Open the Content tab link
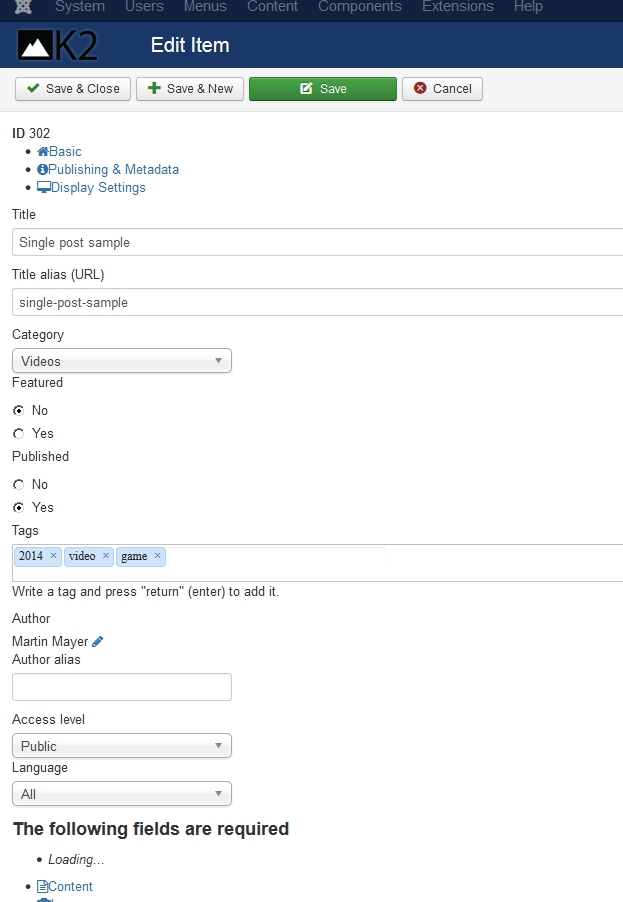This screenshot has height=902, width=623. click(70, 887)
